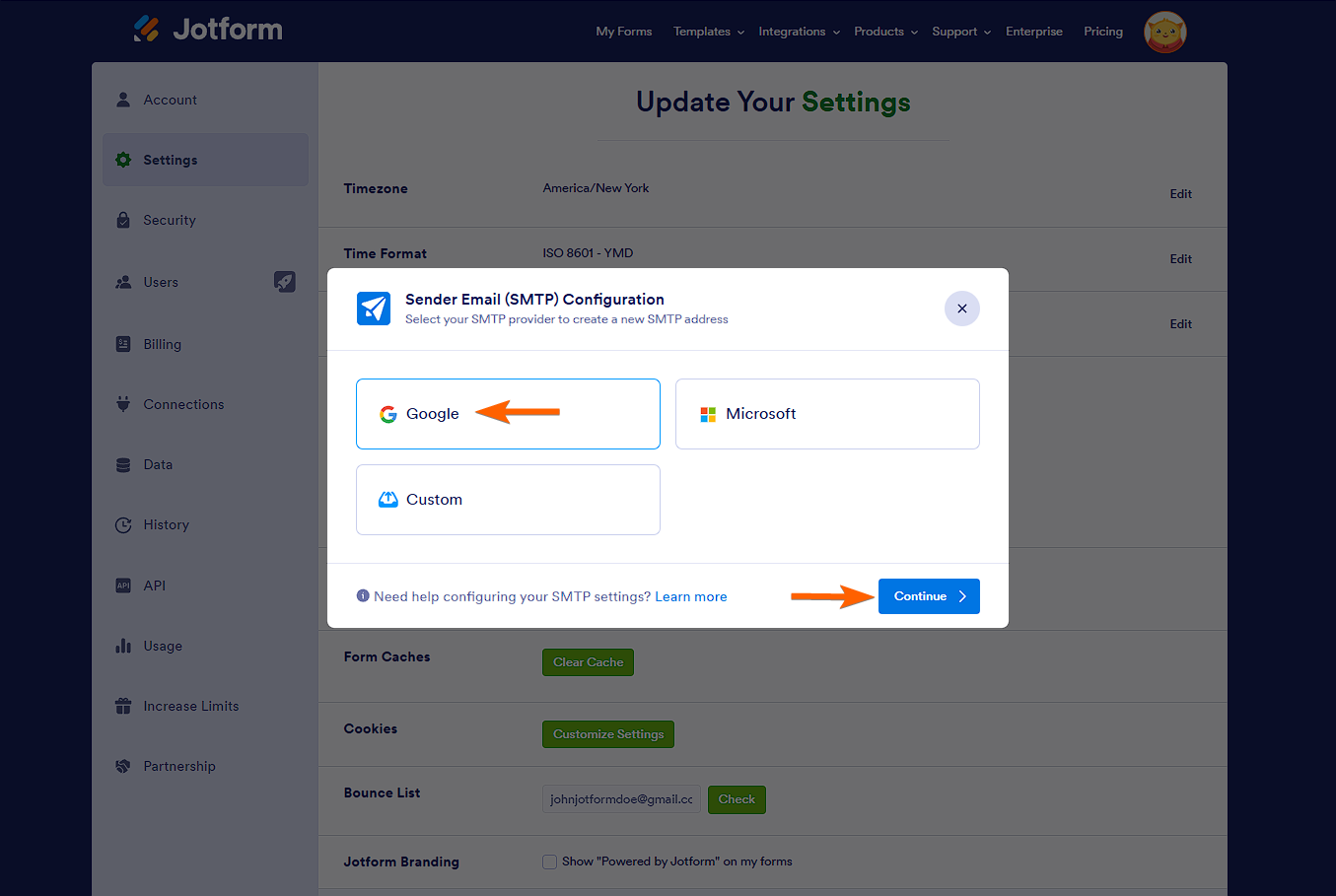Click the Users people icon
The width and height of the screenshot is (1336, 896).
tap(123, 282)
